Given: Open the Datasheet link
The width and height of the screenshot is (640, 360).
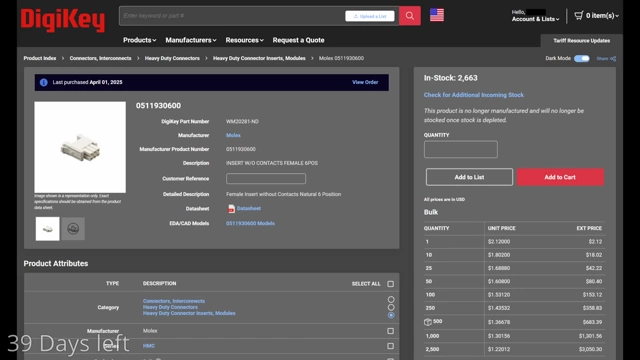Looking at the screenshot, I should 249,208.
